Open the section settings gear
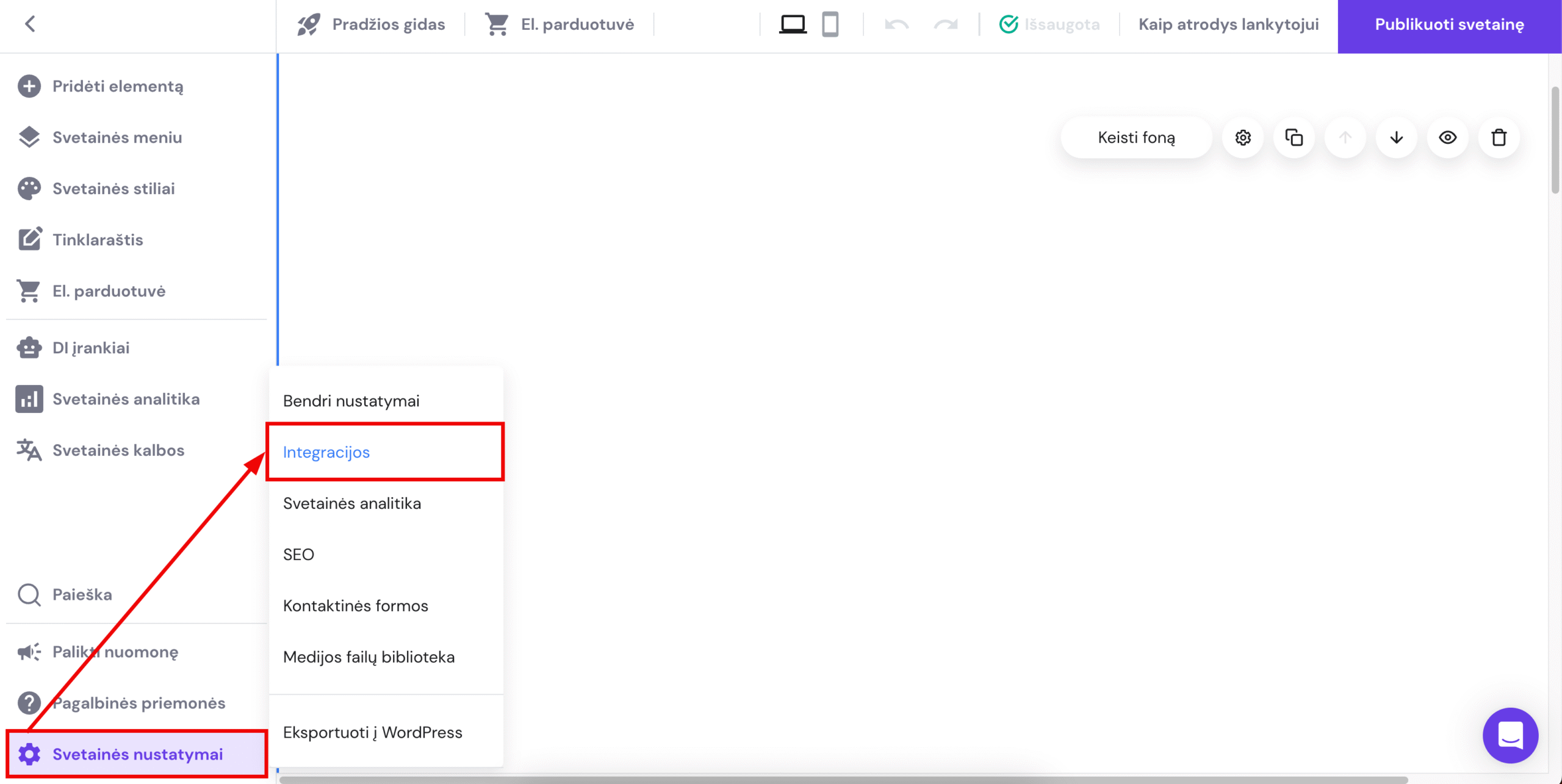Image resolution: width=1562 pixels, height=784 pixels. pyautogui.click(x=1243, y=137)
